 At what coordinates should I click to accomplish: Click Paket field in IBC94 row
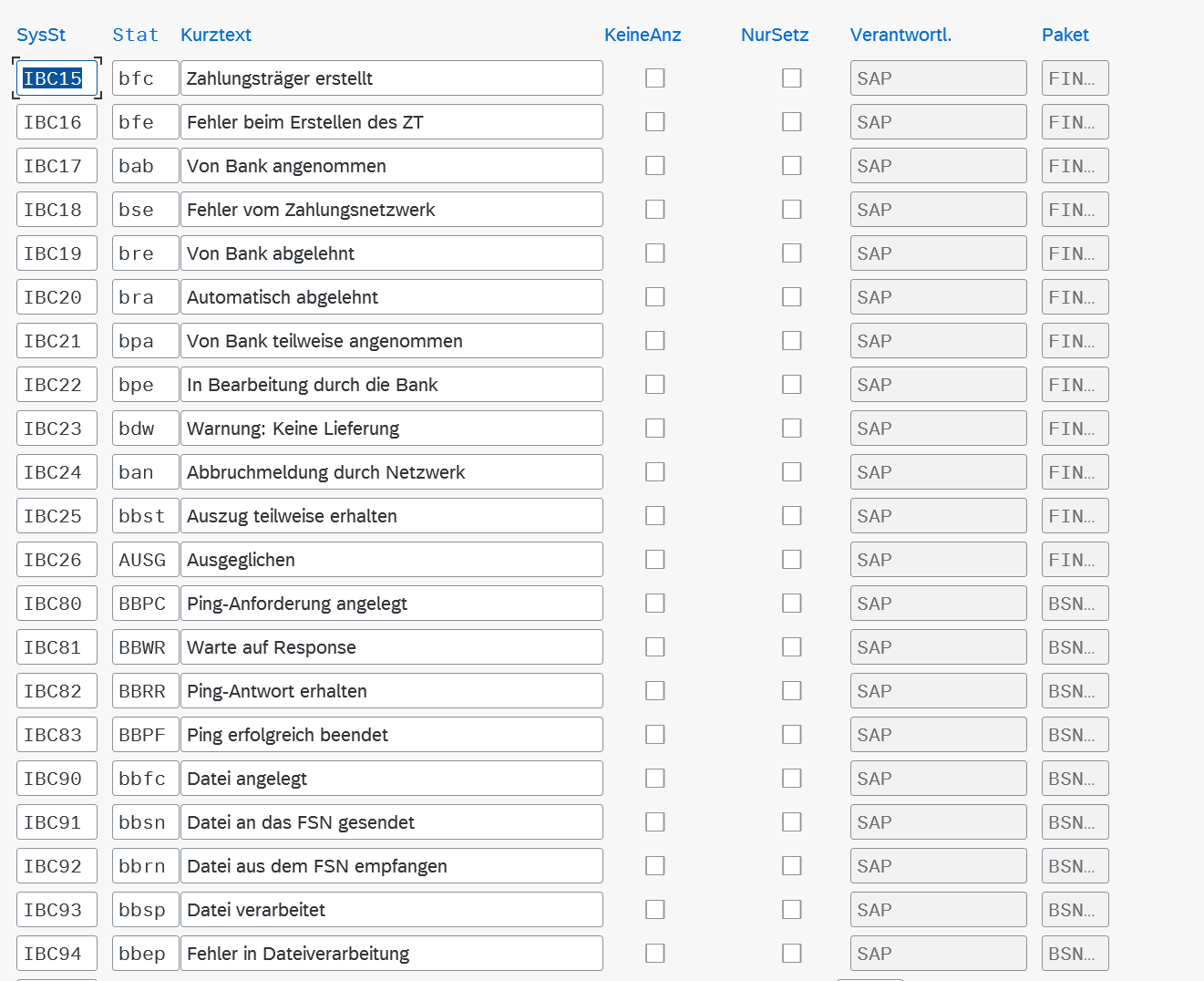[1075, 954]
